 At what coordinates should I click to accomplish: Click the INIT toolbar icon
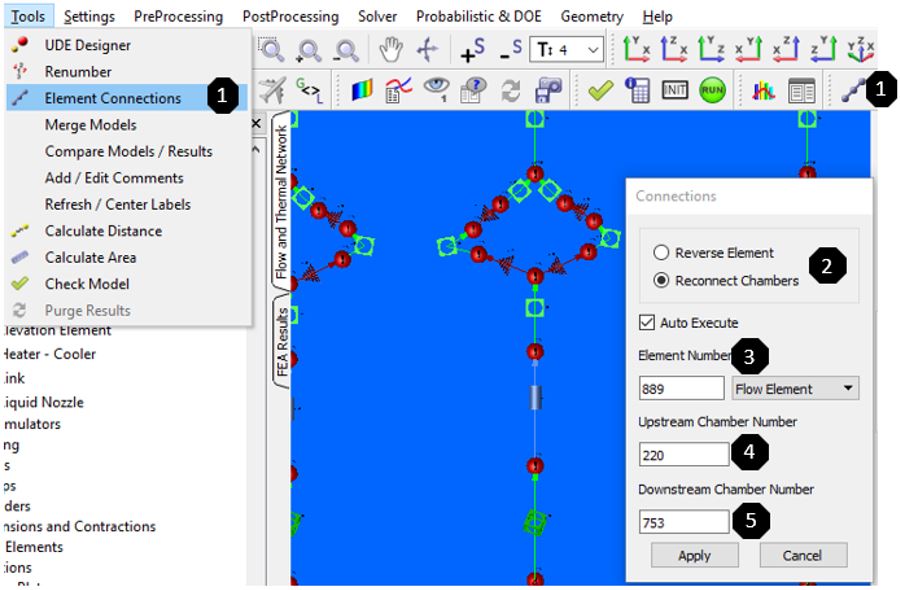pyautogui.click(x=675, y=90)
